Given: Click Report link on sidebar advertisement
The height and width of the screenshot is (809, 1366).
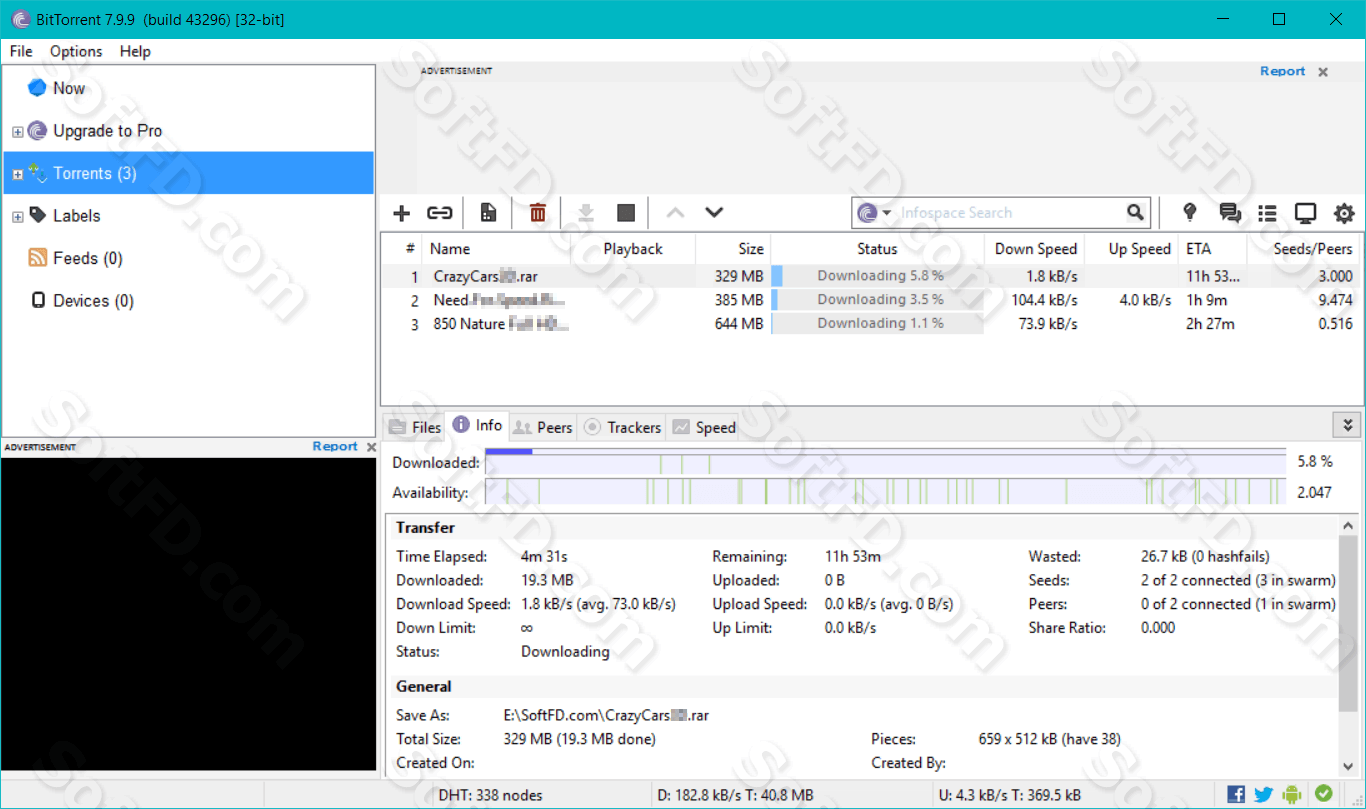Looking at the screenshot, I should click(334, 446).
